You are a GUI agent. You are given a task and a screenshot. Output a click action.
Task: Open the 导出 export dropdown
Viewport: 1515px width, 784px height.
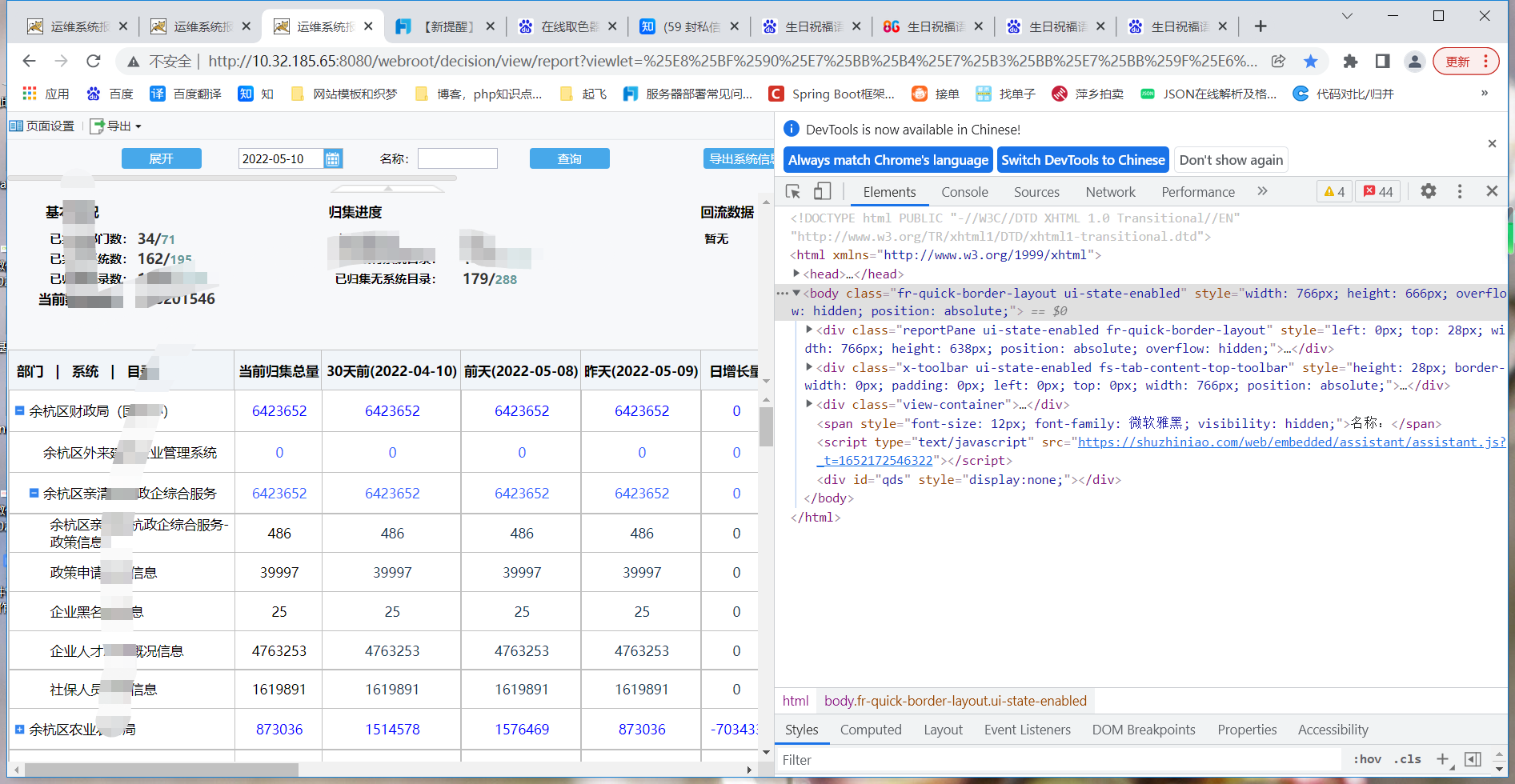(115, 126)
